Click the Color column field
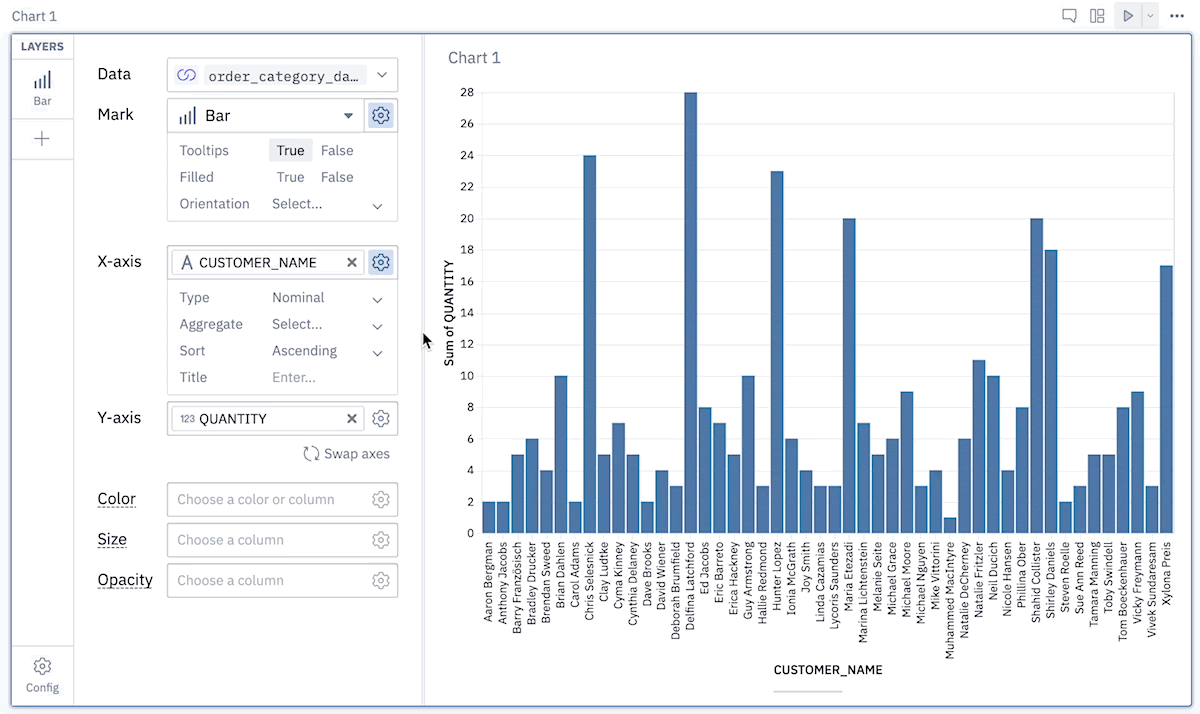Image resolution: width=1200 pixels, height=714 pixels. point(283,499)
